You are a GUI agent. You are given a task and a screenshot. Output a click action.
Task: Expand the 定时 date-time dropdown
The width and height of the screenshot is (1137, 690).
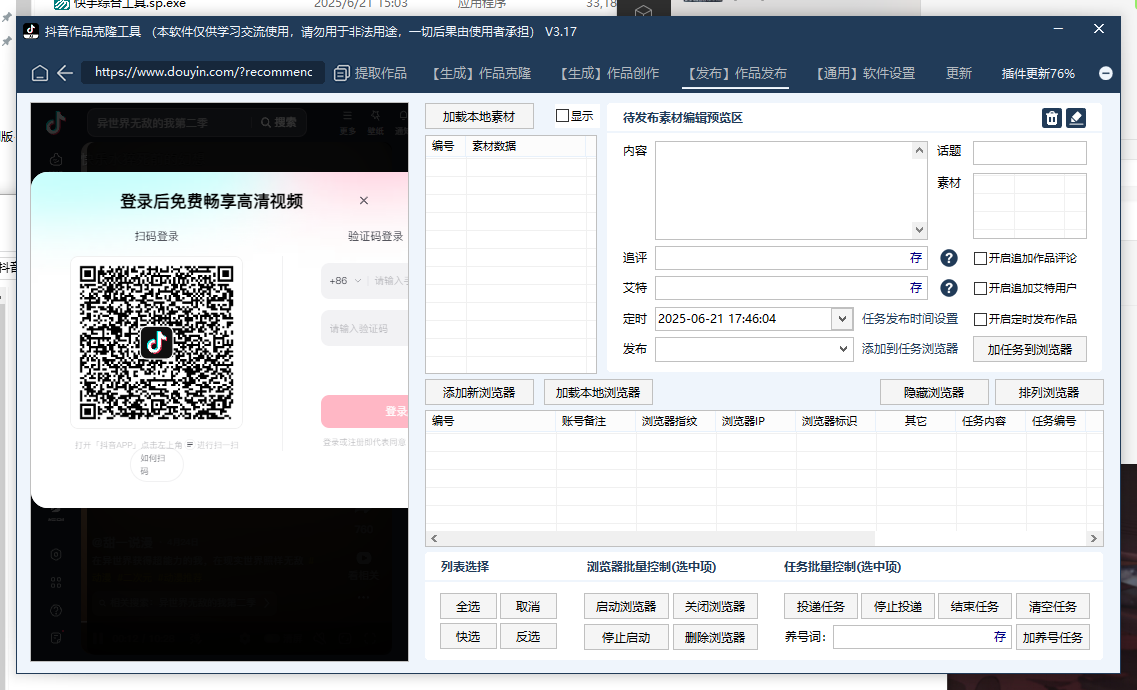point(841,319)
